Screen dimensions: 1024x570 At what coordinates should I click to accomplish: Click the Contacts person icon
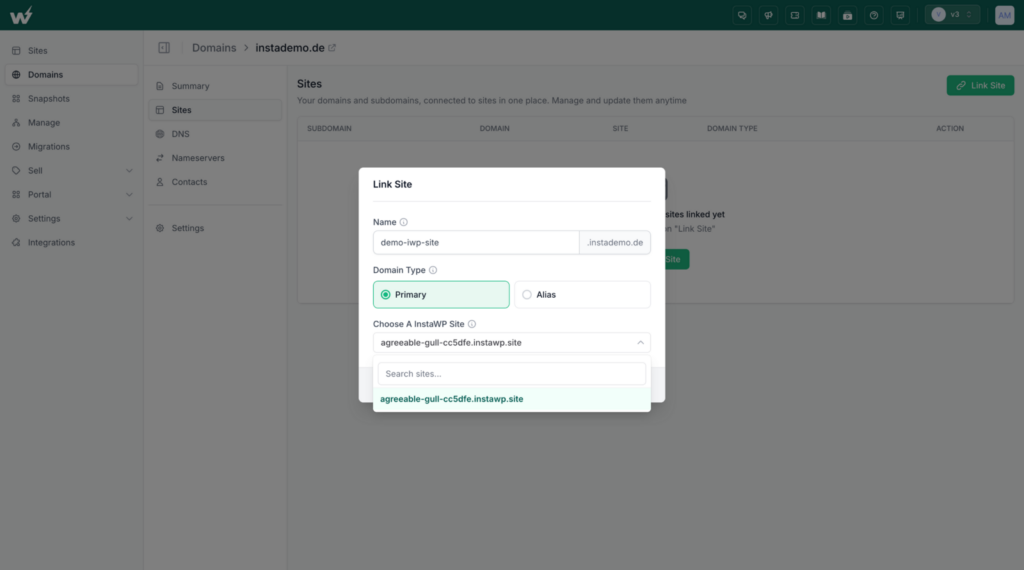click(x=159, y=182)
